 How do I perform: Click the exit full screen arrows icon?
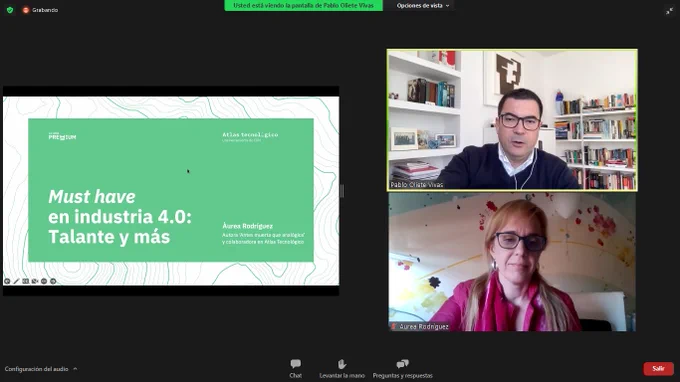coord(669,11)
